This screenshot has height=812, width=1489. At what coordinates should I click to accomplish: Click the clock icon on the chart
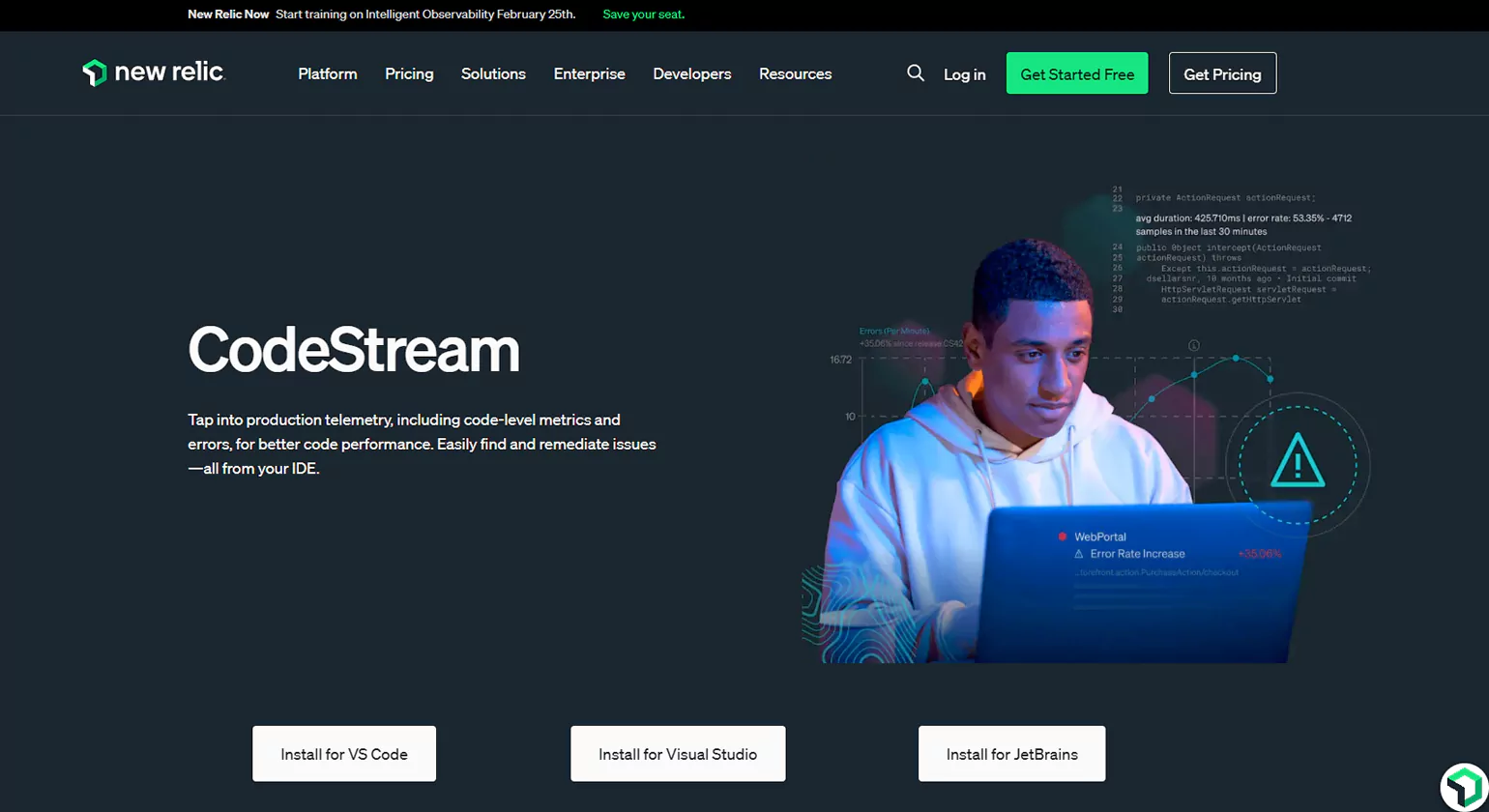coord(1193,343)
